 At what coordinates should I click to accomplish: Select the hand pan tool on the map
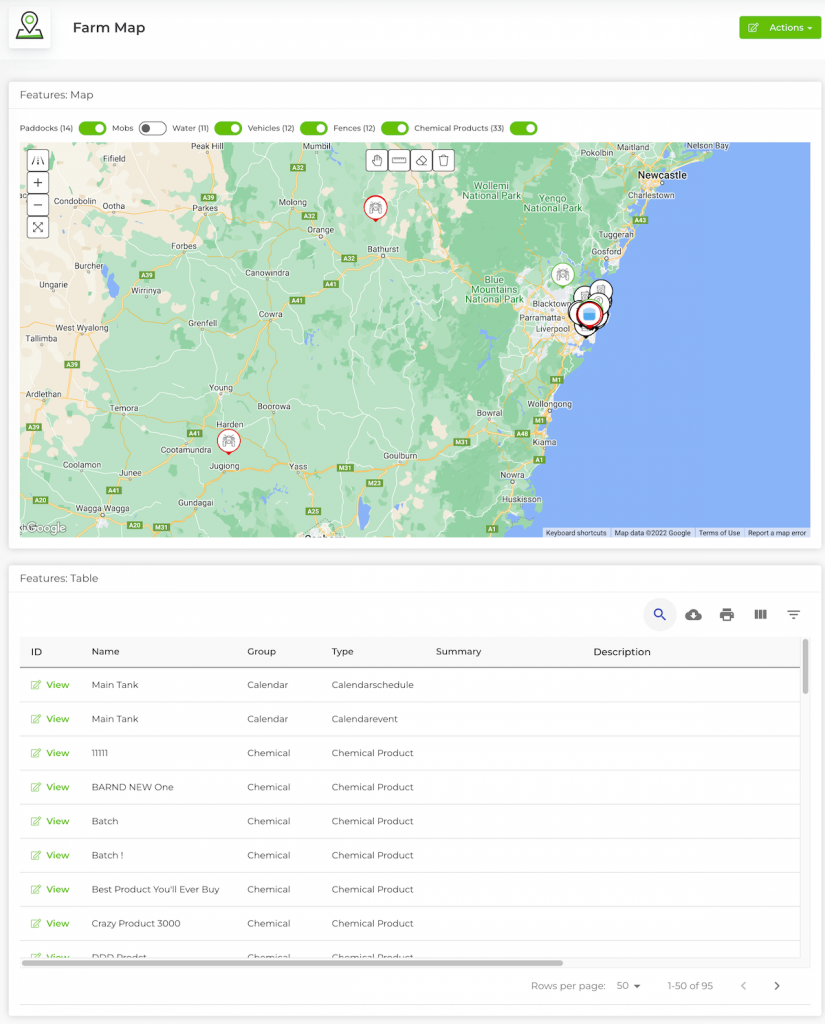point(376,160)
